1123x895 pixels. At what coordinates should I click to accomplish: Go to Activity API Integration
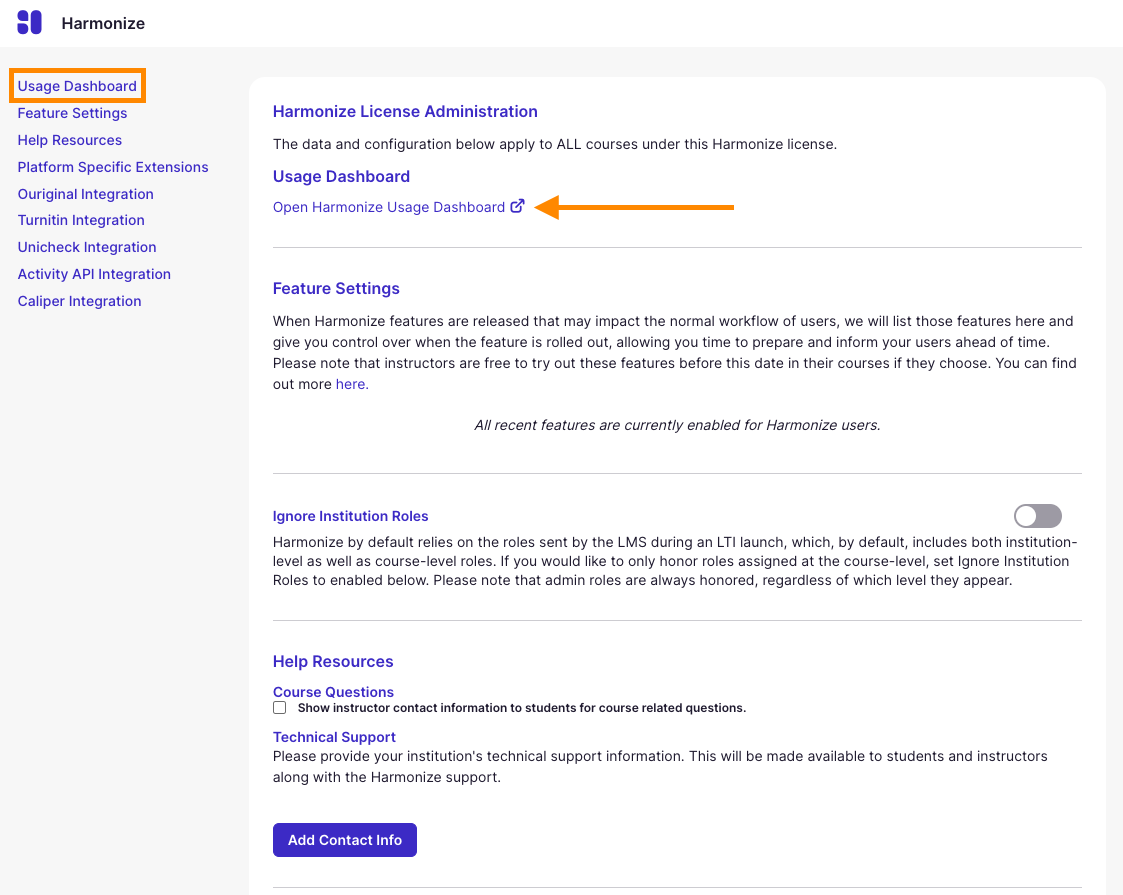coord(94,274)
